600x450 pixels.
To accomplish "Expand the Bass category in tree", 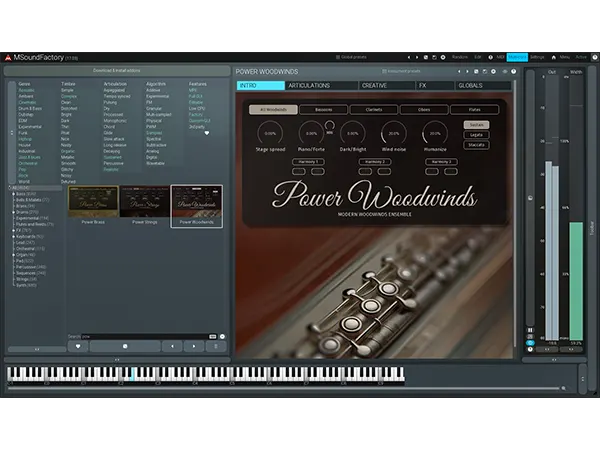I will pos(13,194).
